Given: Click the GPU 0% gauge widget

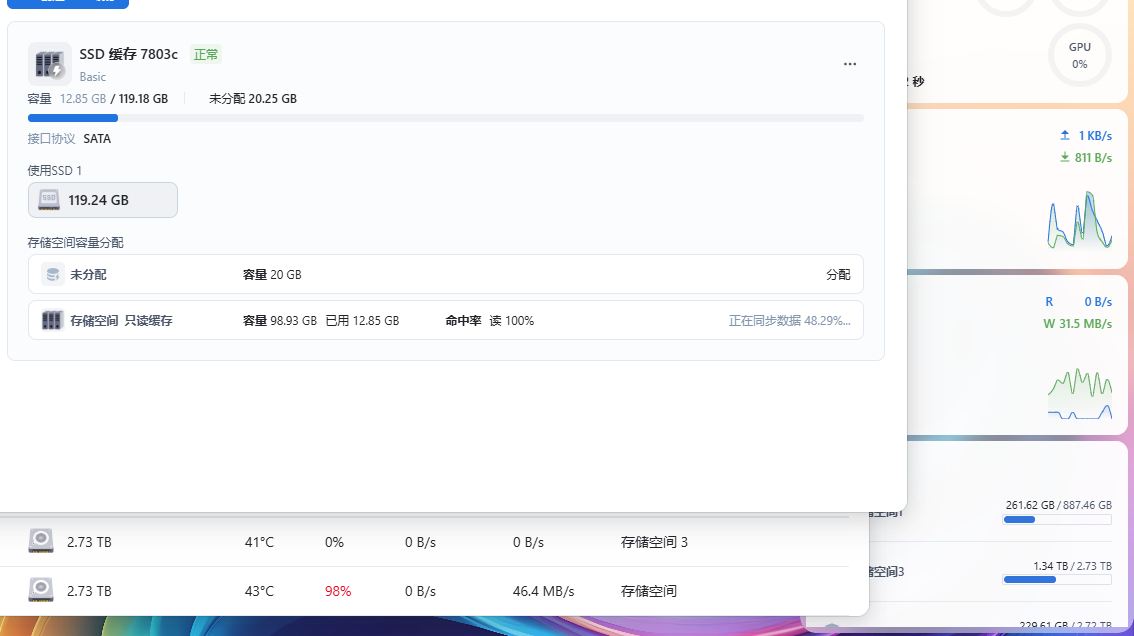Looking at the screenshot, I should [1080, 56].
